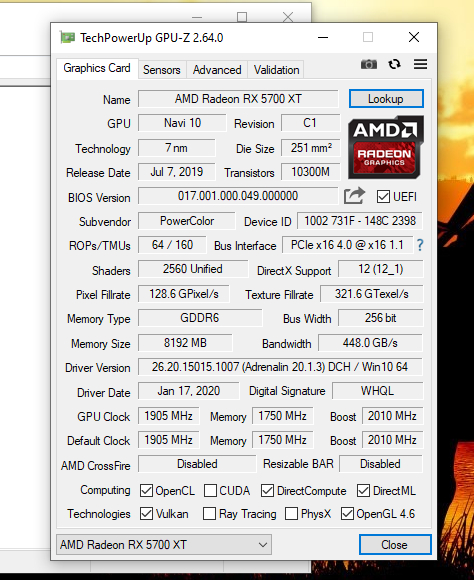Image resolution: width=474 pixels, height=580 pixels.
Task: Click the refresh arrows icon
Action: click(x=394, y=64)
